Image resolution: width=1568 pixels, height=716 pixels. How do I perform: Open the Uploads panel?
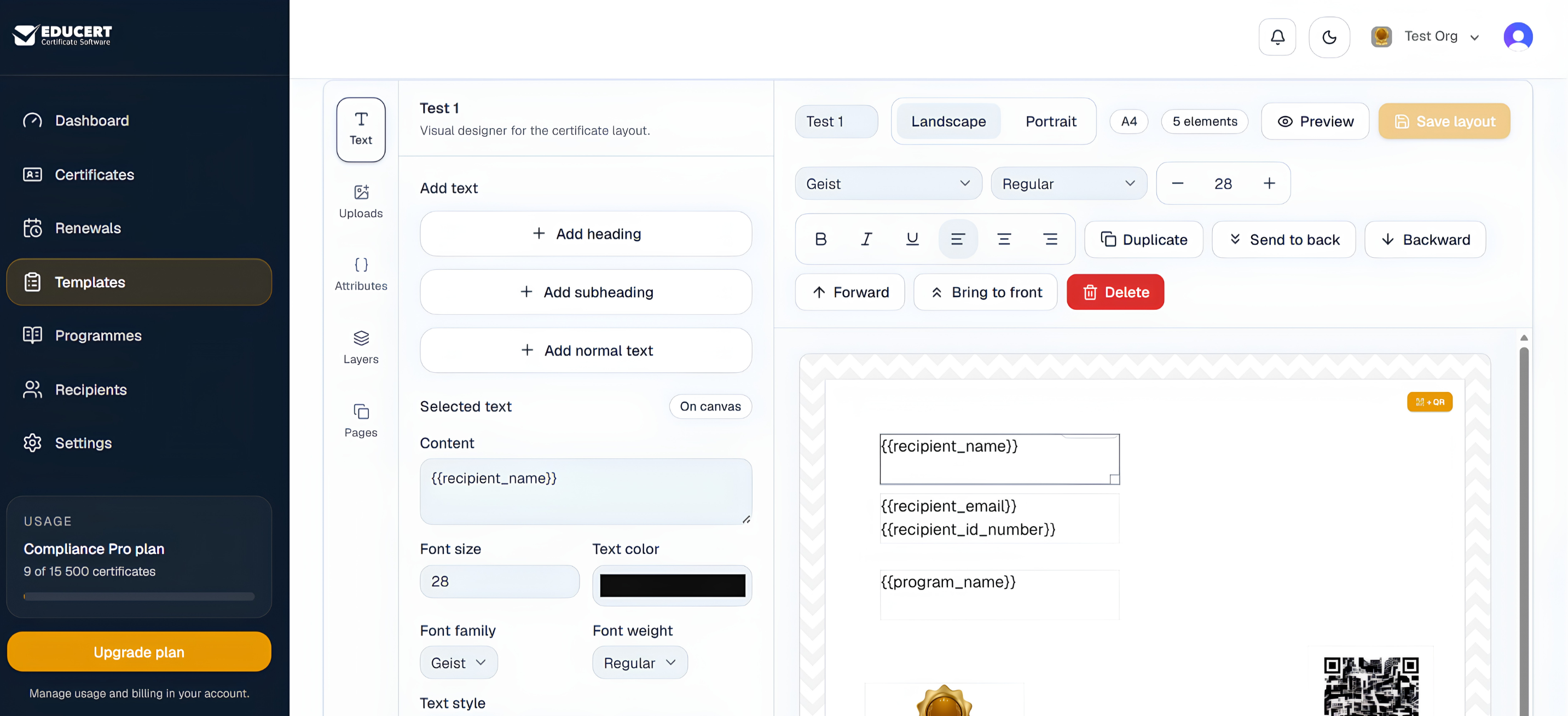[x=361, y=201]
